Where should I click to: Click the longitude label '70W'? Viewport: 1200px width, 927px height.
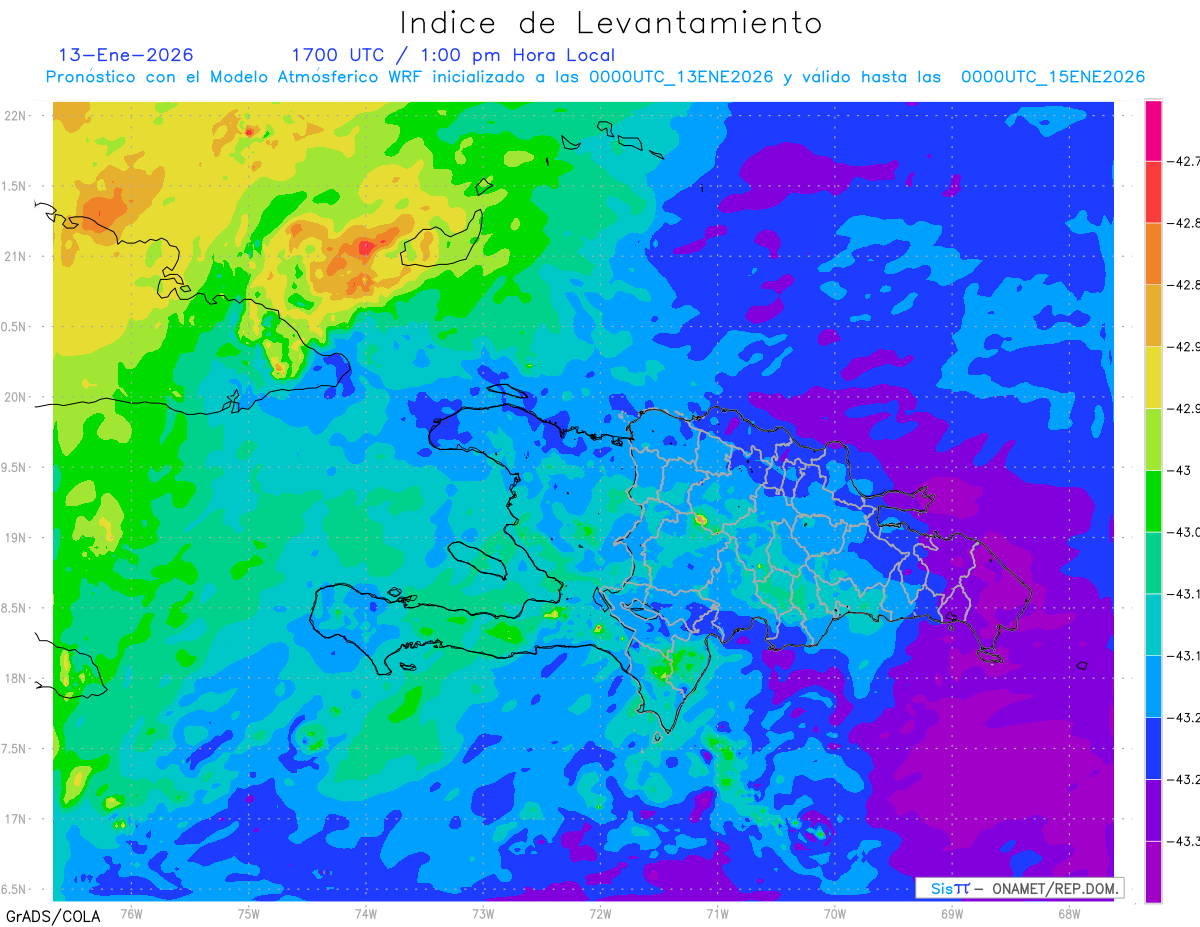(835, 913)
